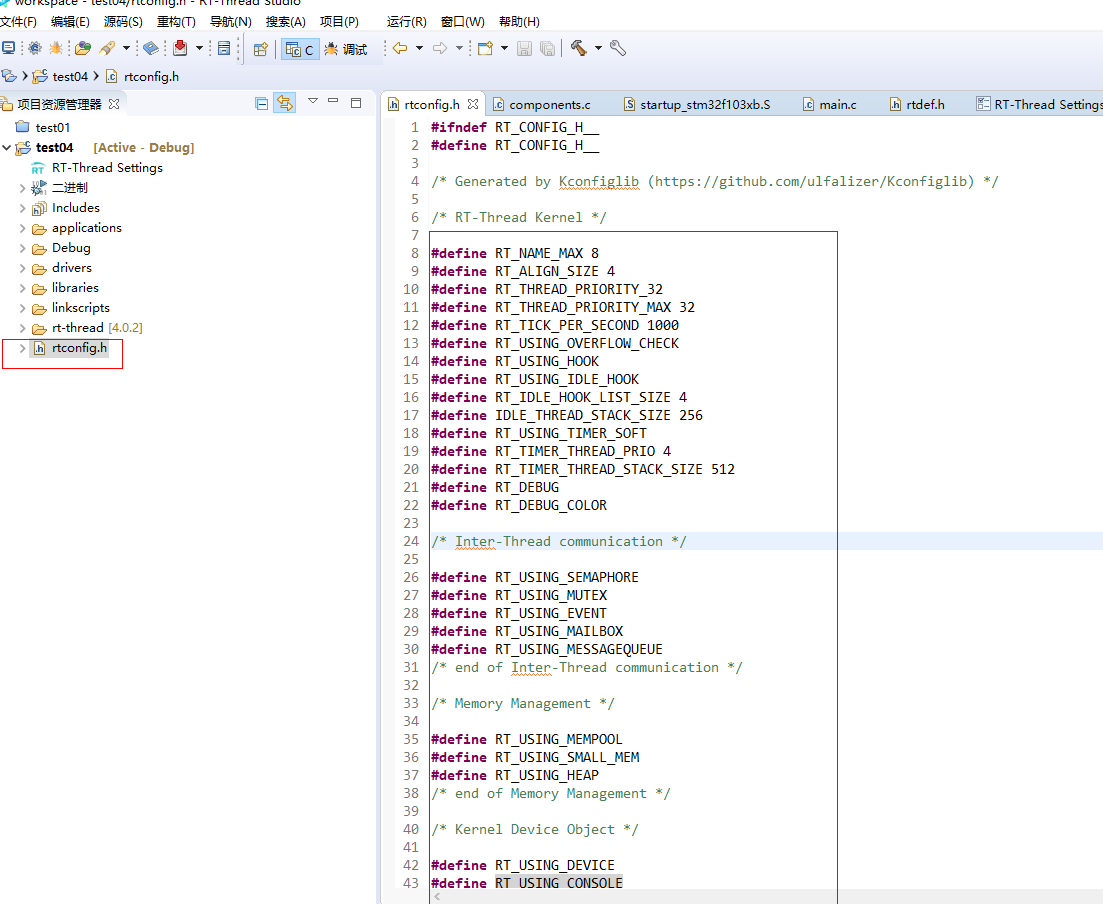
Task: Click the wrench toolbar icon
Action: point(618,48)
